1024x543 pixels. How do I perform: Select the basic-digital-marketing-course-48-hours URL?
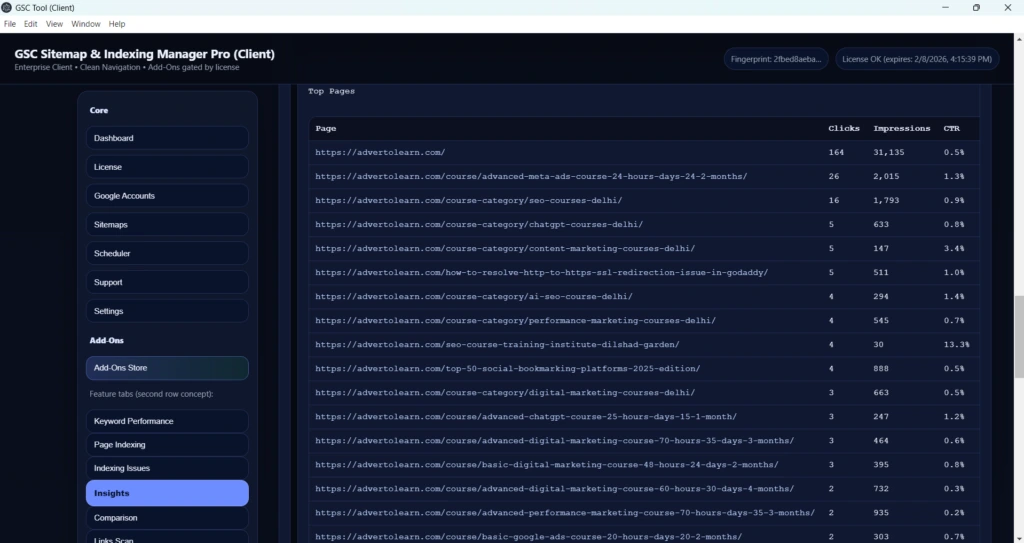547,465
